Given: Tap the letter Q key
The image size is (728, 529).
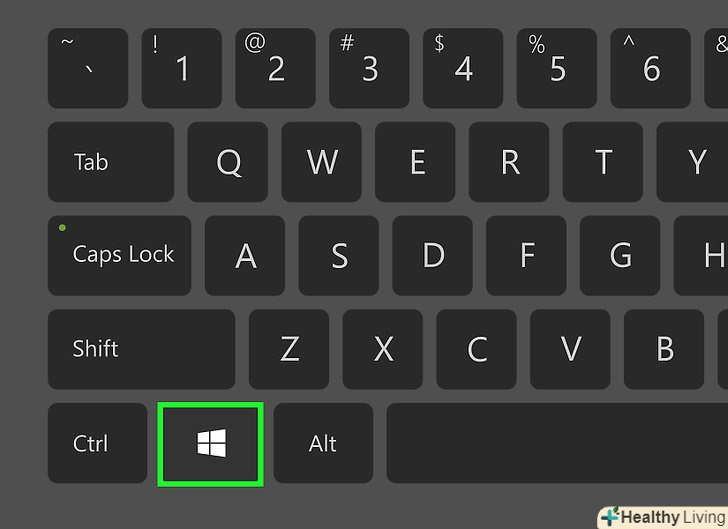Looking at the screenshot, I should pyautogui.click(x=228, y=162).
